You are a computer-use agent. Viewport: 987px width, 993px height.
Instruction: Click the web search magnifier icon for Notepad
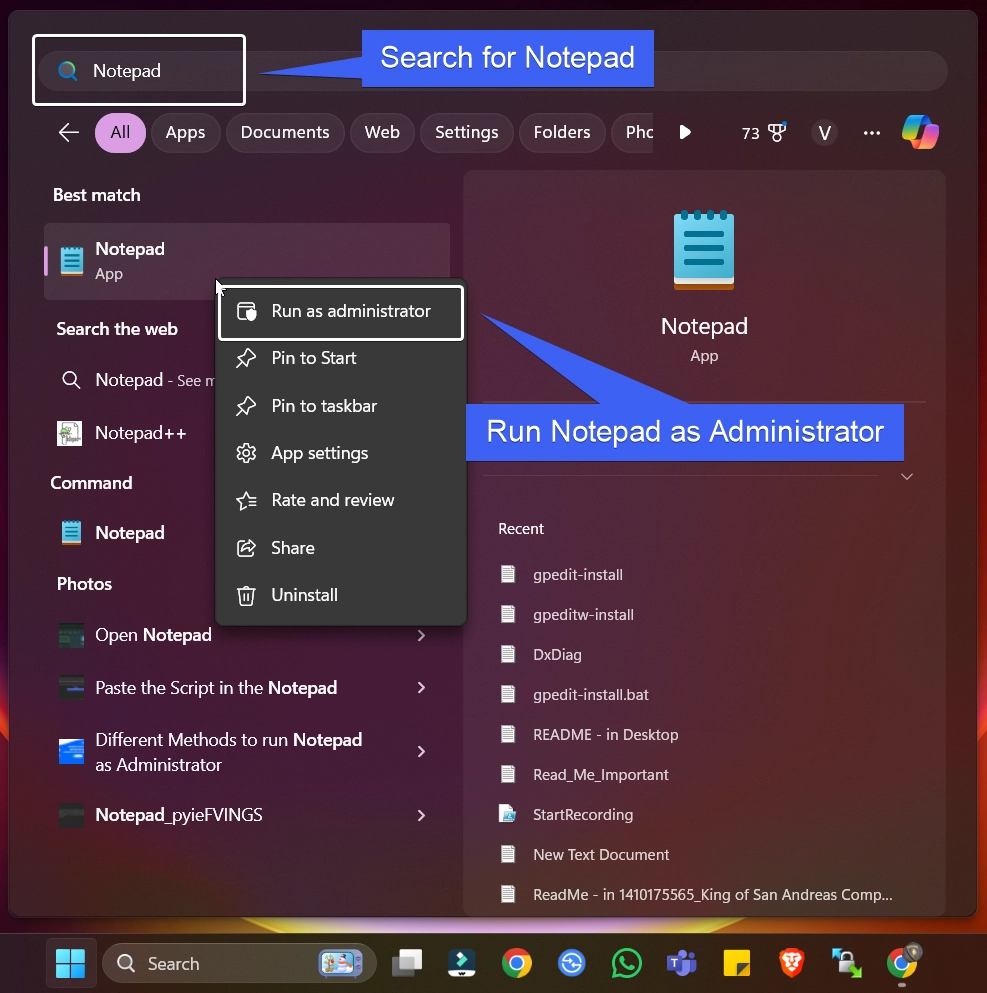(71, 380)
